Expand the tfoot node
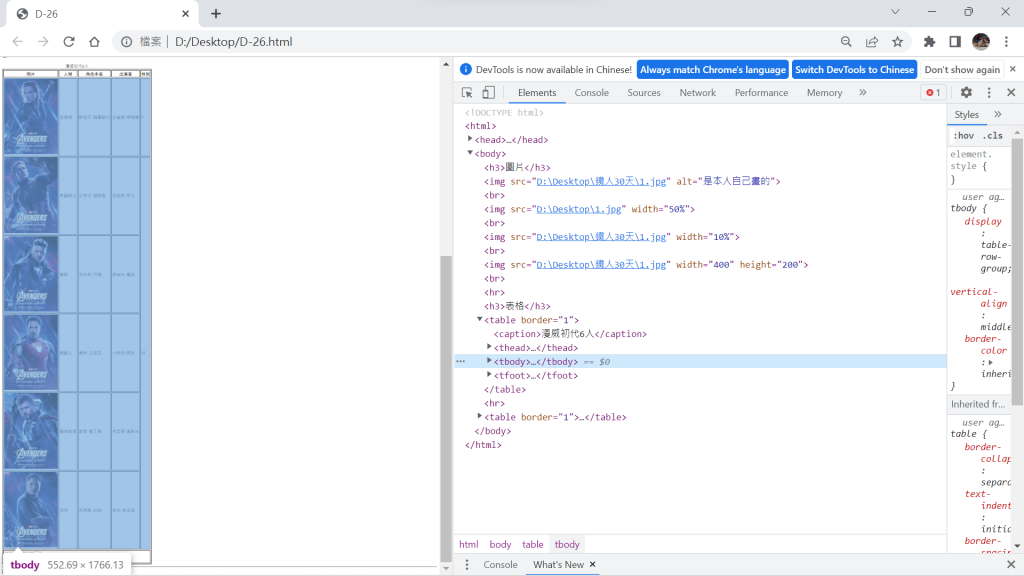This screenshot has width=1024, height=576. [489, 375]
